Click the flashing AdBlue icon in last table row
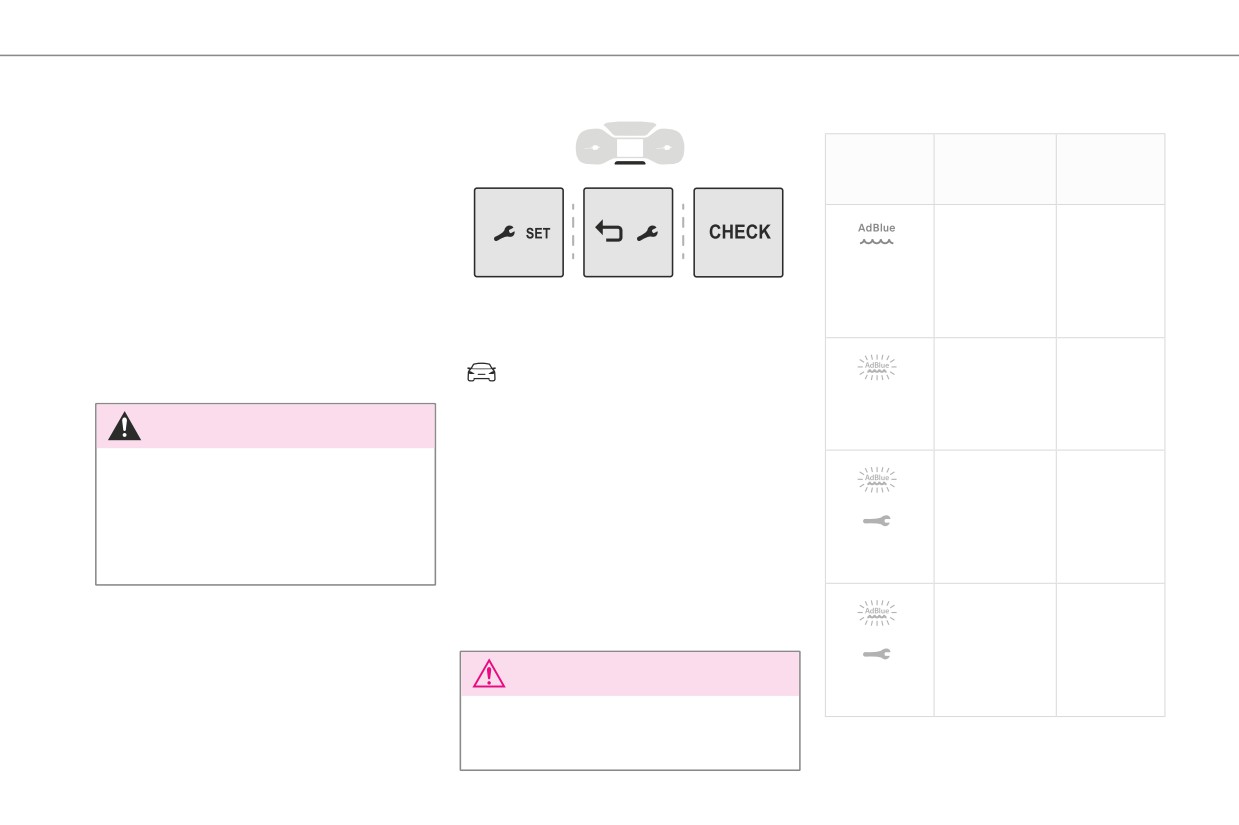 [879, 614]
